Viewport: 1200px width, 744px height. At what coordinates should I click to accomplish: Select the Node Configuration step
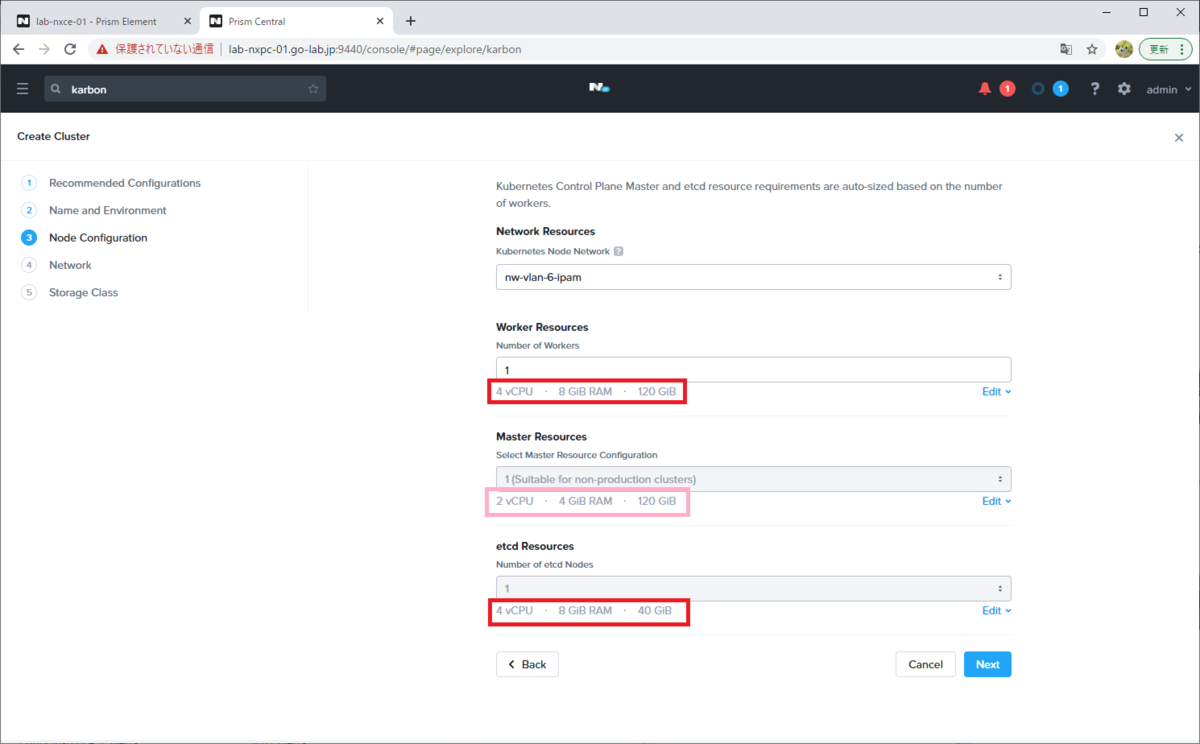(98, 238)
